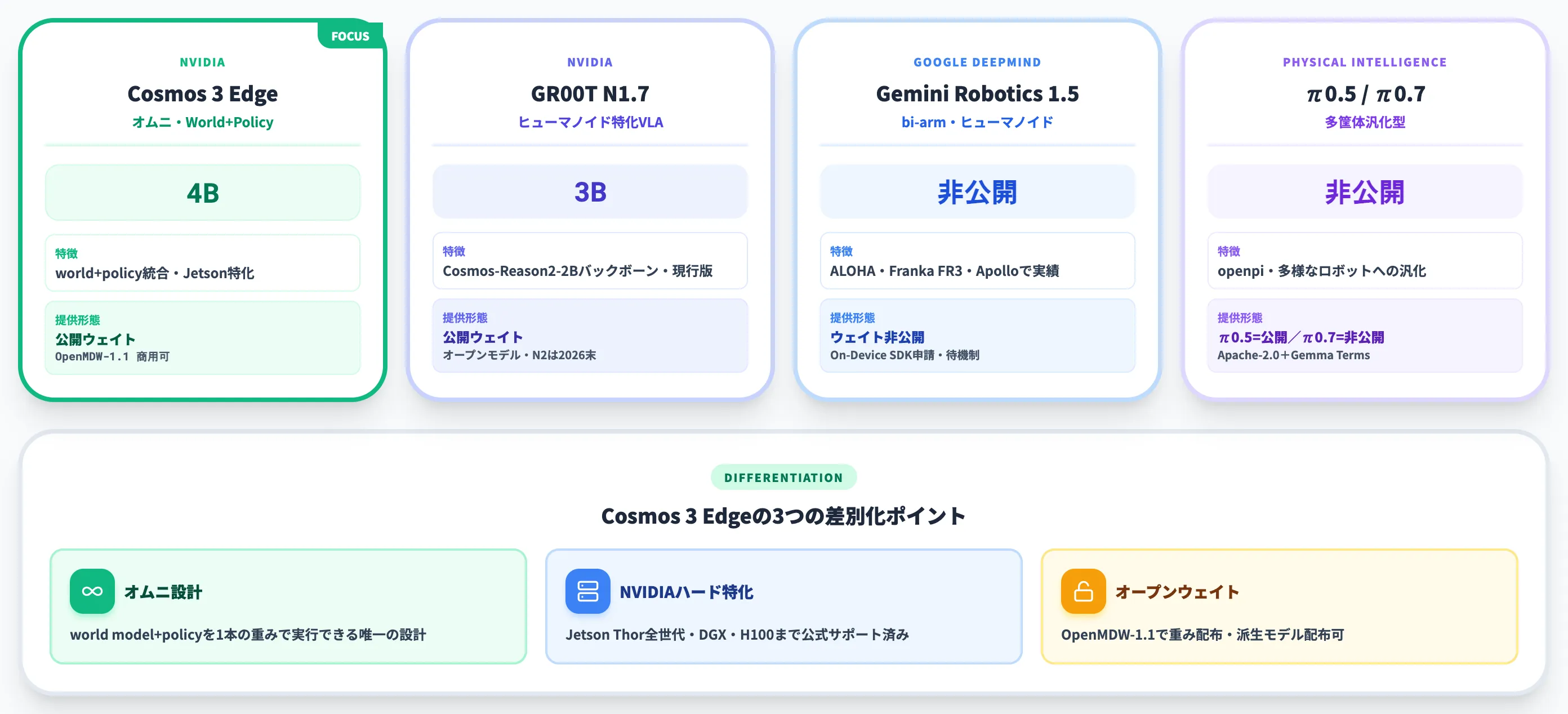This screenshot has height=714, width=1568.
Task: Click the 3B parameter size box
Action: point(590,191)
